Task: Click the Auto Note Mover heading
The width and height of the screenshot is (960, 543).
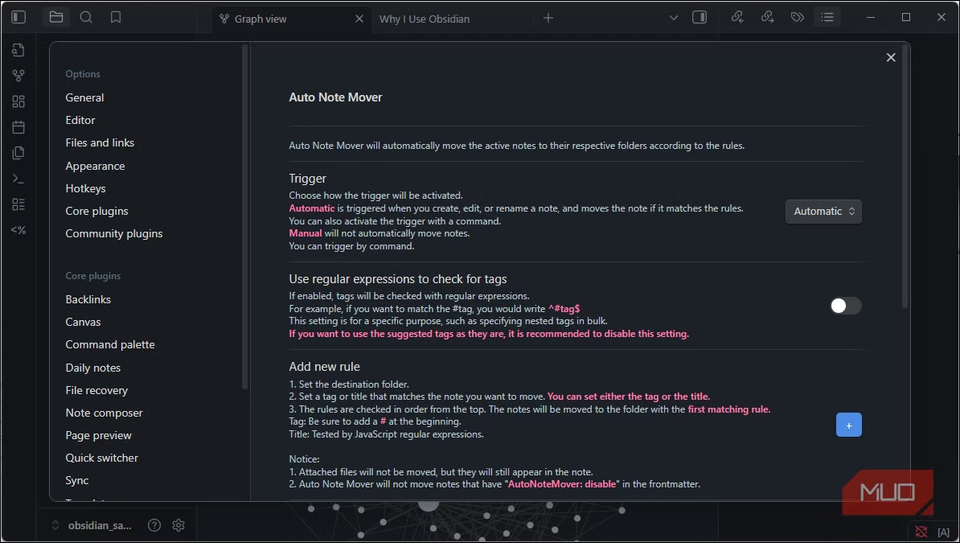Action: pyautogui.click(x=336, y=97)
